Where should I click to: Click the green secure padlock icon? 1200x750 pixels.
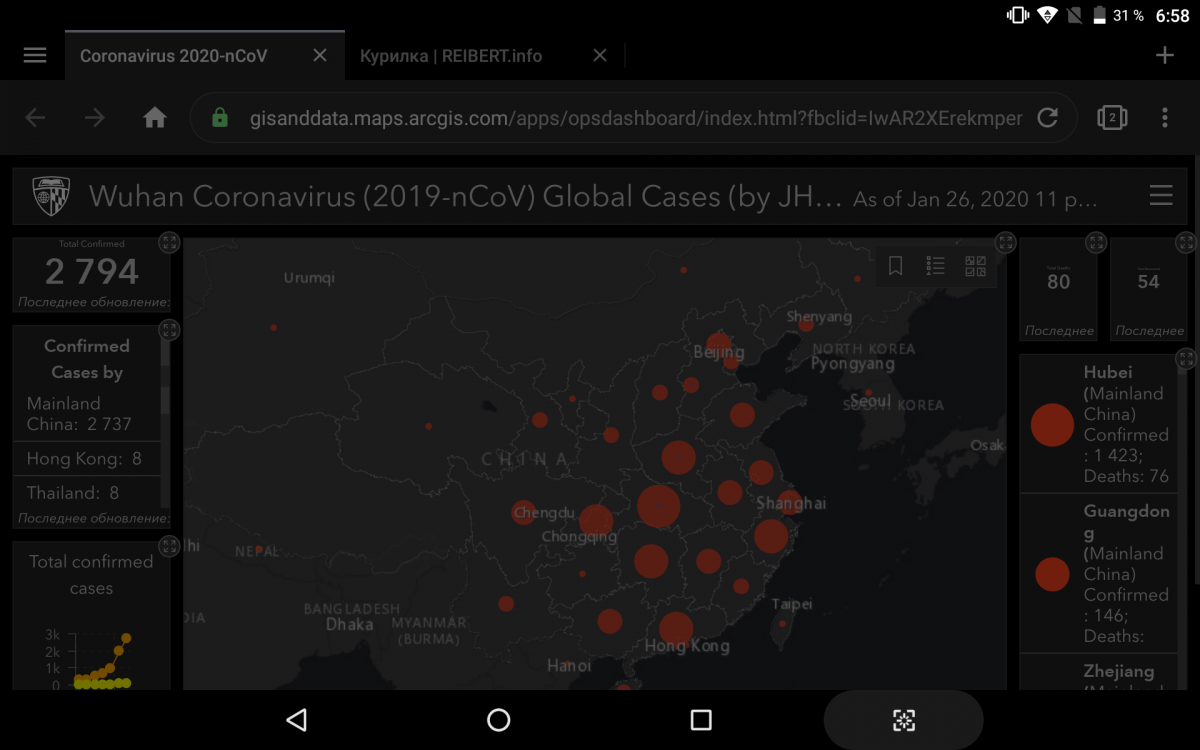tap(220, 118)
